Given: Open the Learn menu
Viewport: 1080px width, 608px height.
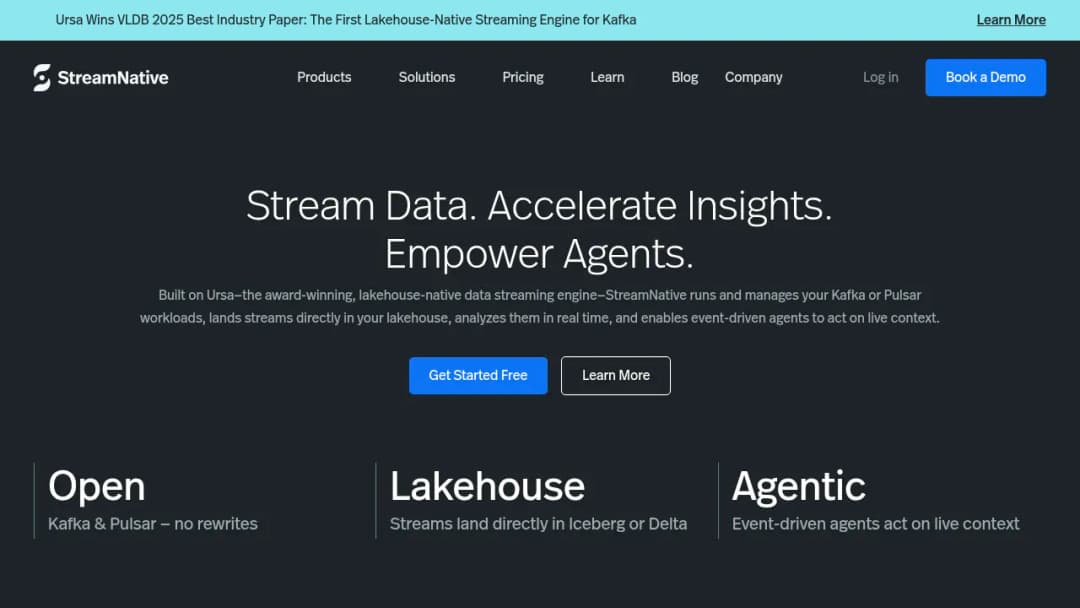Looking at the screenshot, I should (x=607, y=77).
